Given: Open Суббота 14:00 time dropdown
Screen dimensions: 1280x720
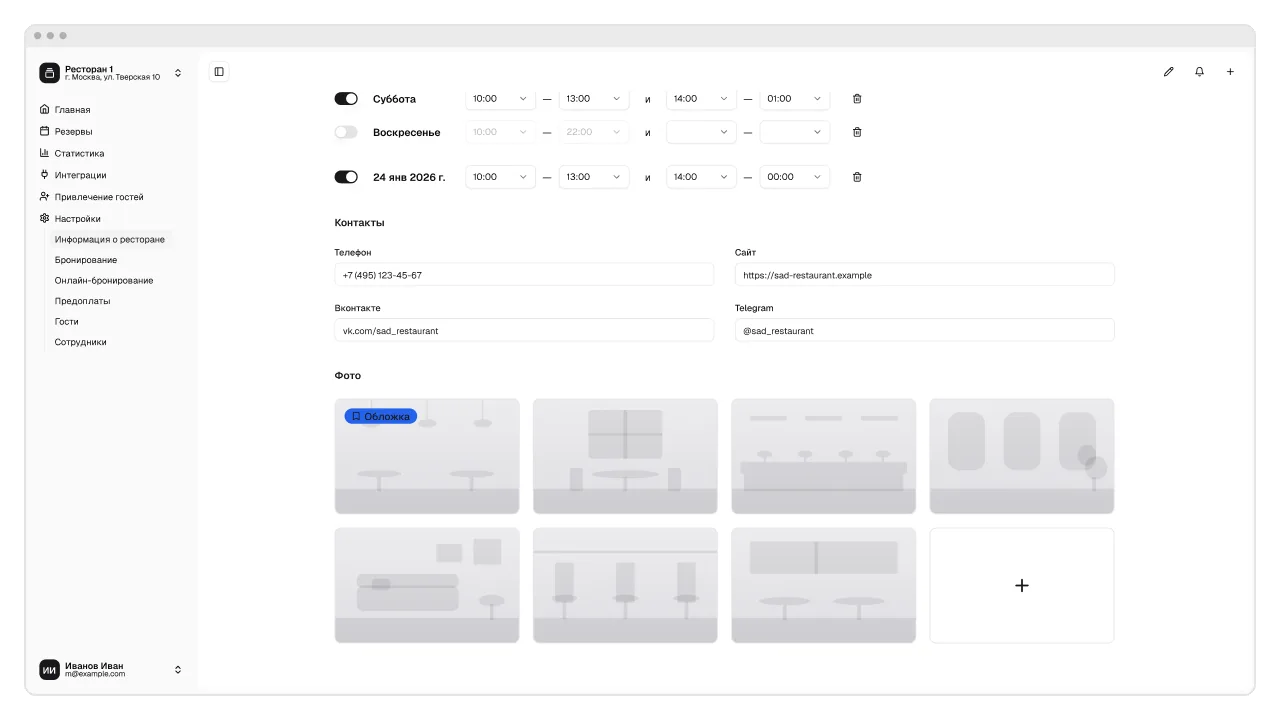Looking at the screenshot, I should [701, 99].
